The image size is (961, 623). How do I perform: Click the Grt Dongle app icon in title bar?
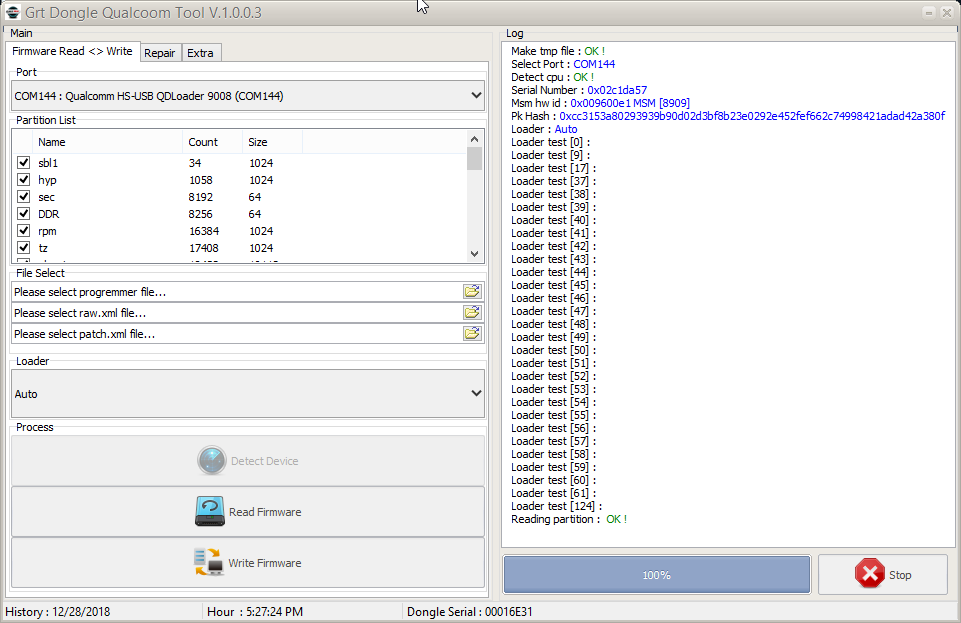[x=12, y=12]
